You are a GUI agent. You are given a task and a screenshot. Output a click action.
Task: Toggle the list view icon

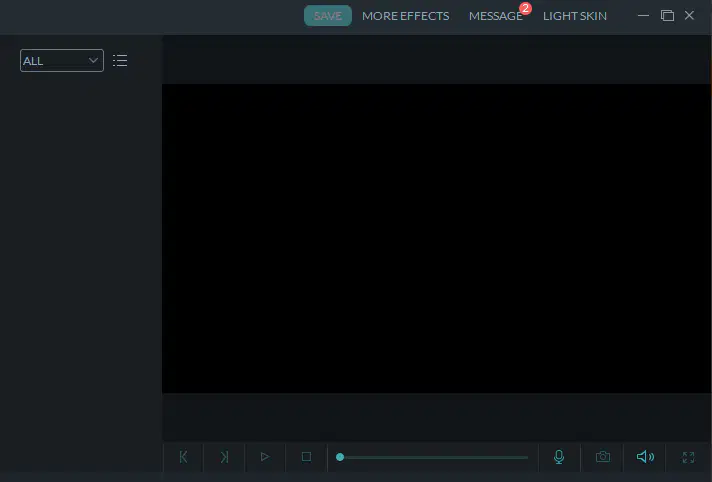click(120, 60)
